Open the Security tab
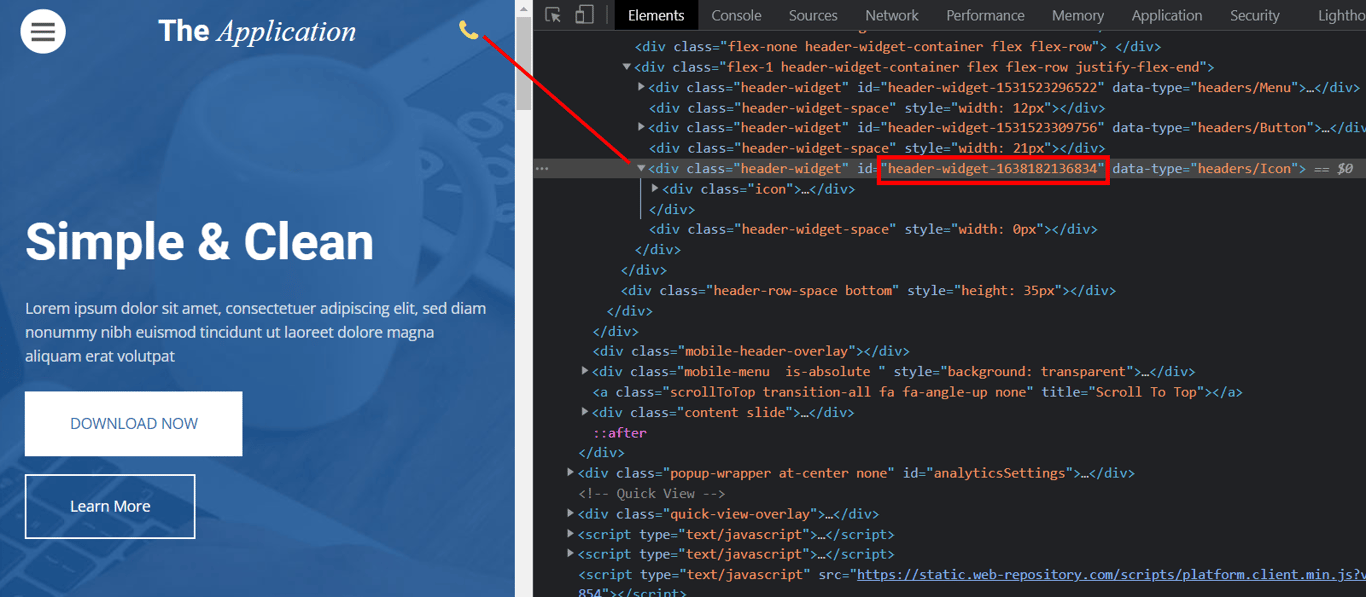Image resolution: width=1366 pixels, height=597 pixels. 1255,15
